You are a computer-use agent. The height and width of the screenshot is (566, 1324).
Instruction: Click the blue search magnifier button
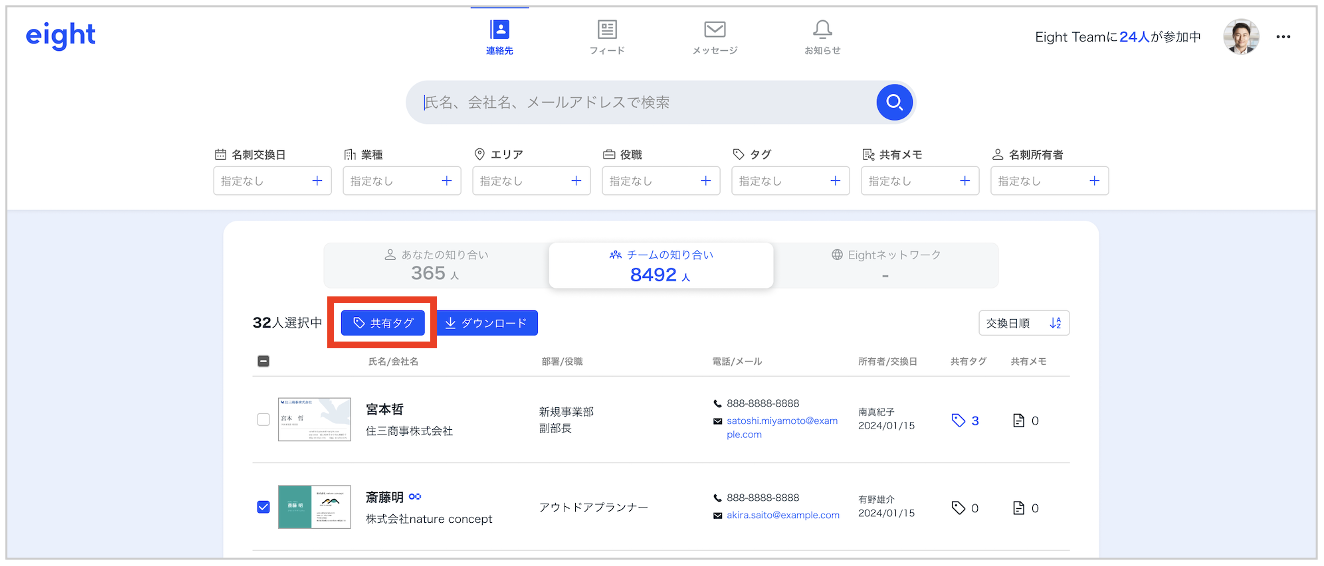(x=894, y=102)
